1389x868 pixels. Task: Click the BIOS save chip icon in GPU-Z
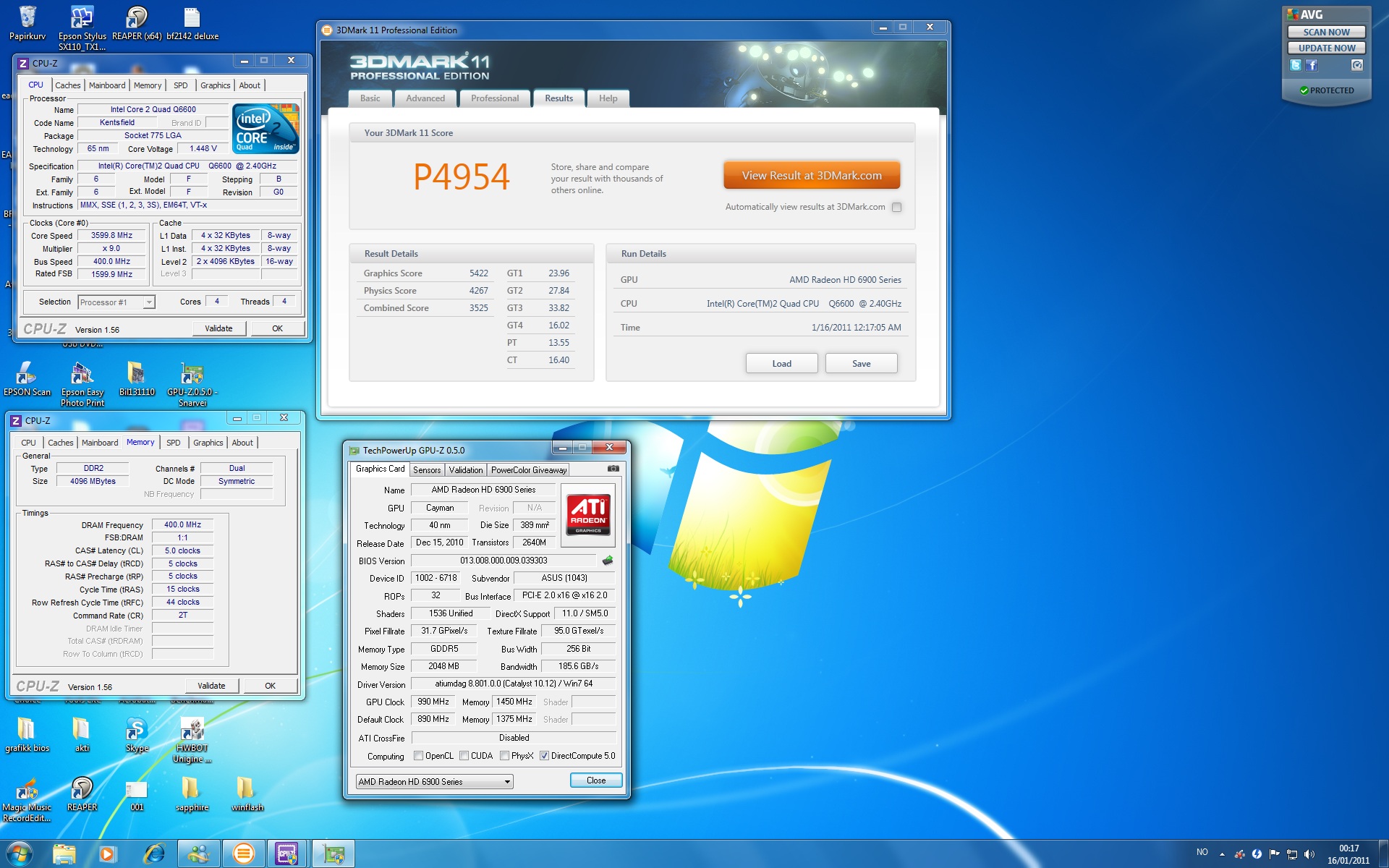(607, 560)
